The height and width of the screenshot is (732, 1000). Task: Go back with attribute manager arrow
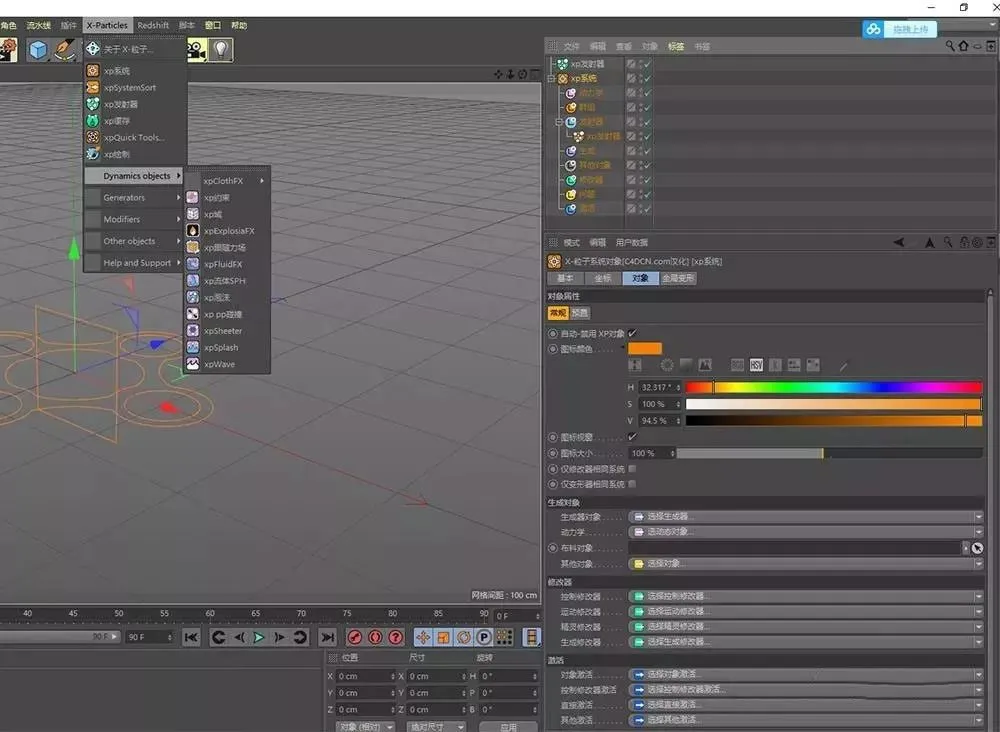(x=899, y=242)
